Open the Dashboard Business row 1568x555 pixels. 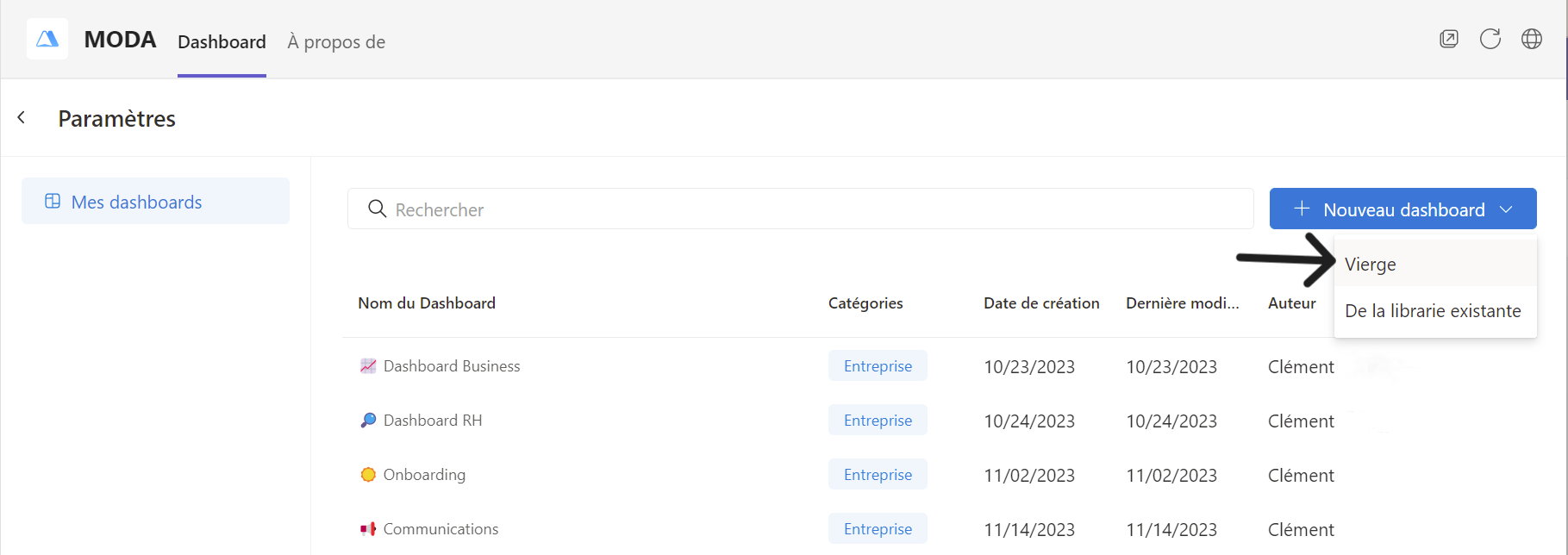[940, 365]
